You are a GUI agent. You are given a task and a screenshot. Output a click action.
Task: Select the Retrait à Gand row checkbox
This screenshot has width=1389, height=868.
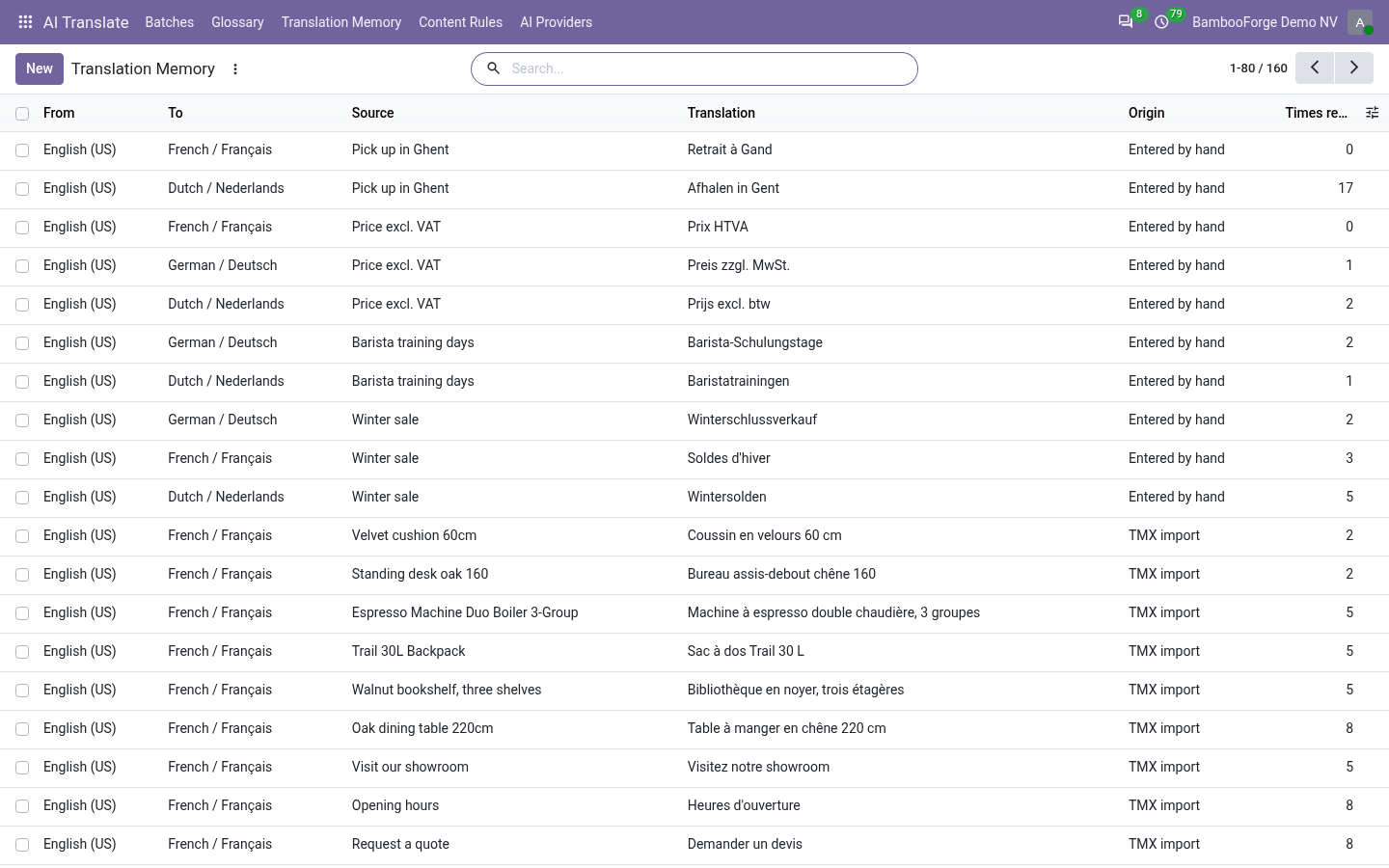click(22, 150)
